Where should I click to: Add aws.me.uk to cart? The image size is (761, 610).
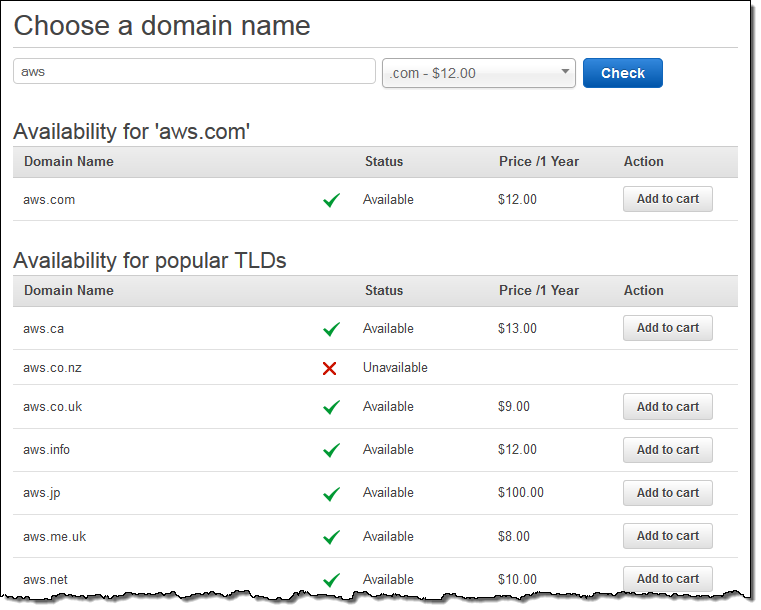(667, 536)
